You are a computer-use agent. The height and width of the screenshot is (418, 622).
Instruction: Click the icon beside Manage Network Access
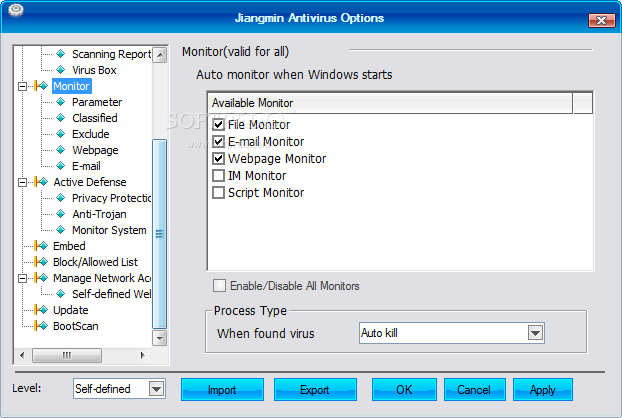pyautogui.click(x=41, y=278)
